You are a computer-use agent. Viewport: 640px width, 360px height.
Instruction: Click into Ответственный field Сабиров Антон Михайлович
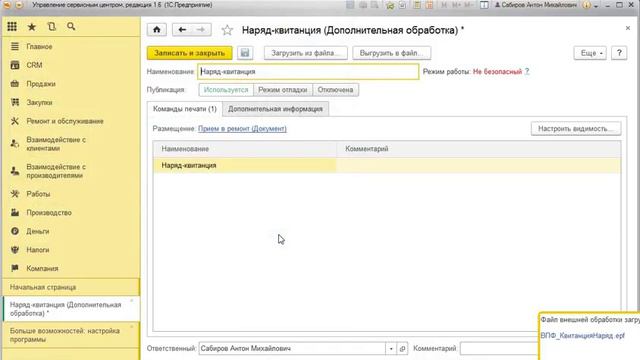pos(292,349)
